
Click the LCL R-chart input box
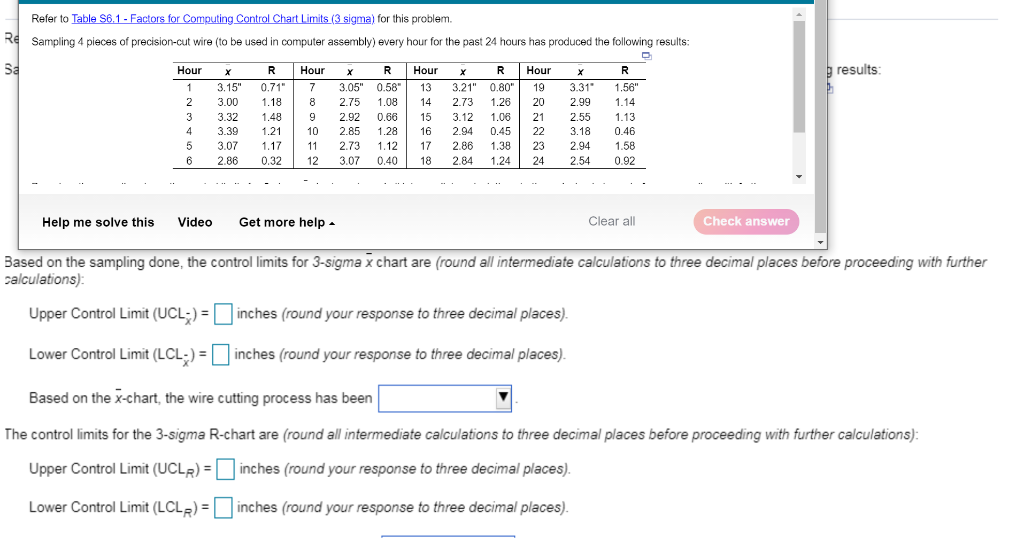[223, 508]
